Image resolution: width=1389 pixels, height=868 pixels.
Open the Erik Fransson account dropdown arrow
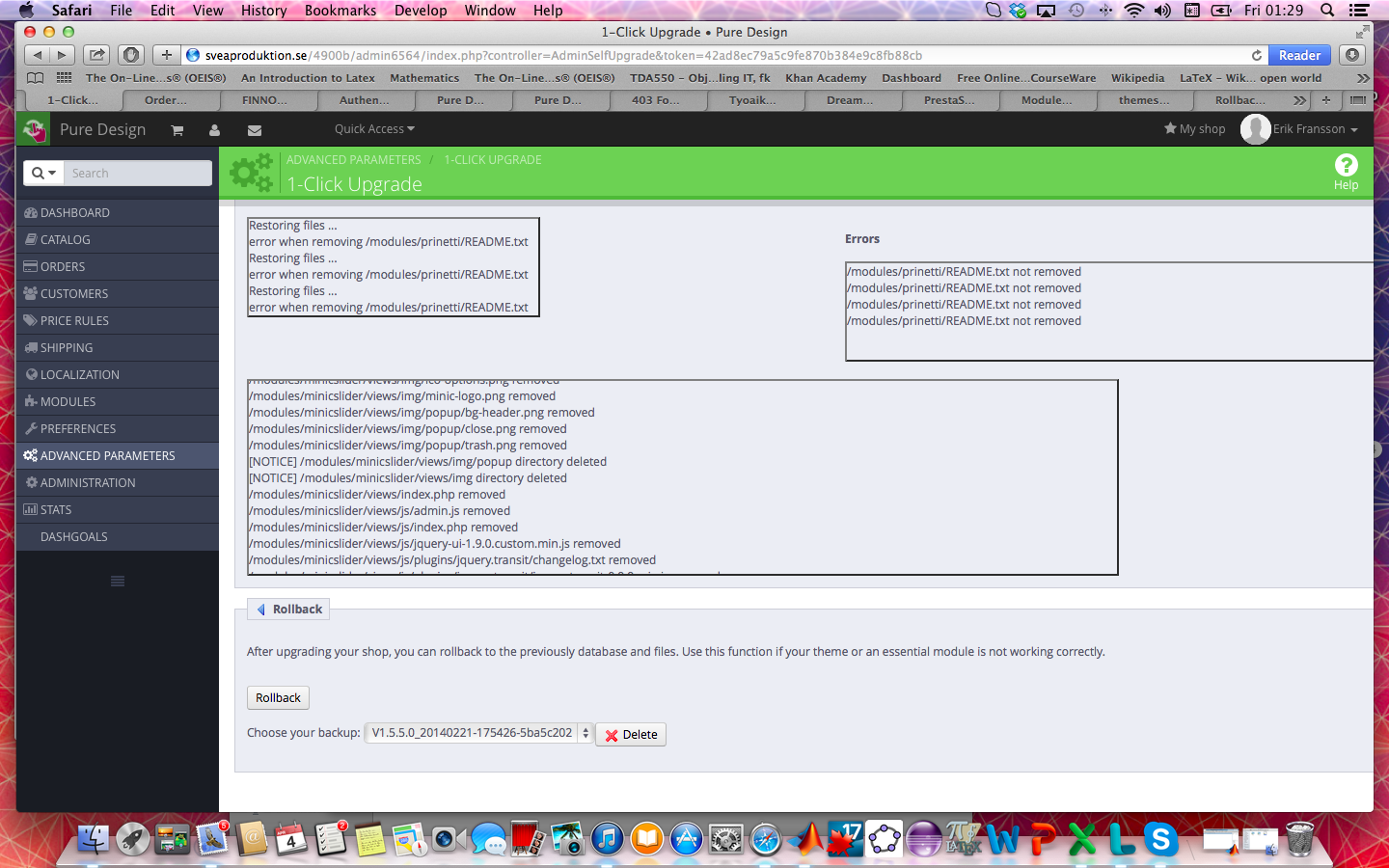(1354, 130)
